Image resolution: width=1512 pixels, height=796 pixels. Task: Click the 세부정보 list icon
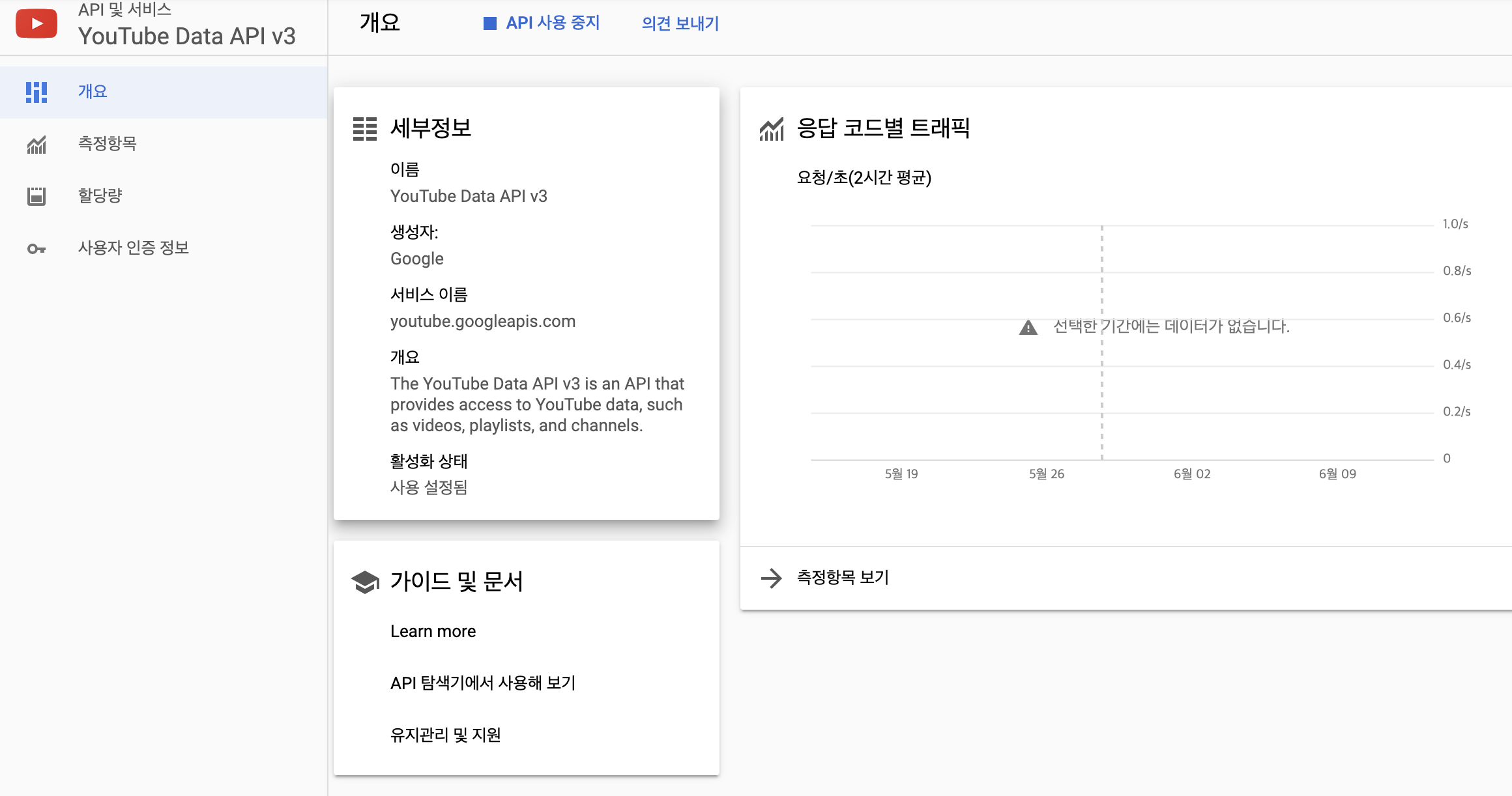[x=365, y=128]
